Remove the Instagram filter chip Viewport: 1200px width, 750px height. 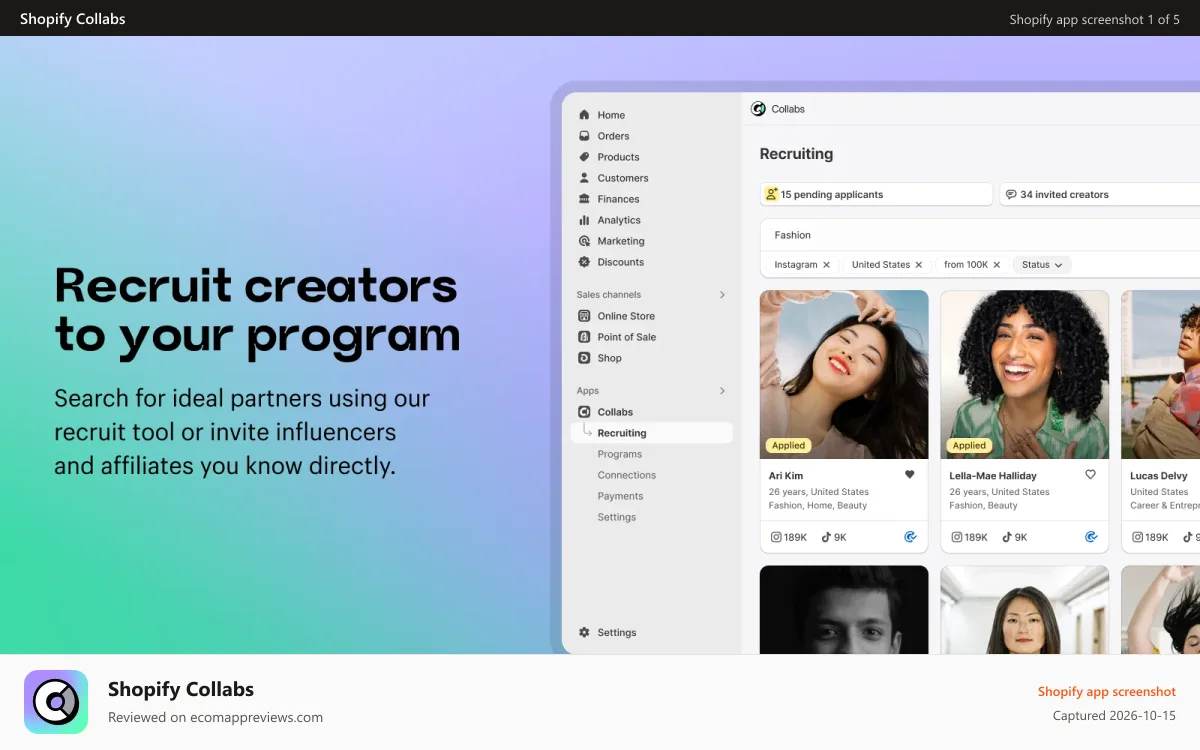point(826,265)
